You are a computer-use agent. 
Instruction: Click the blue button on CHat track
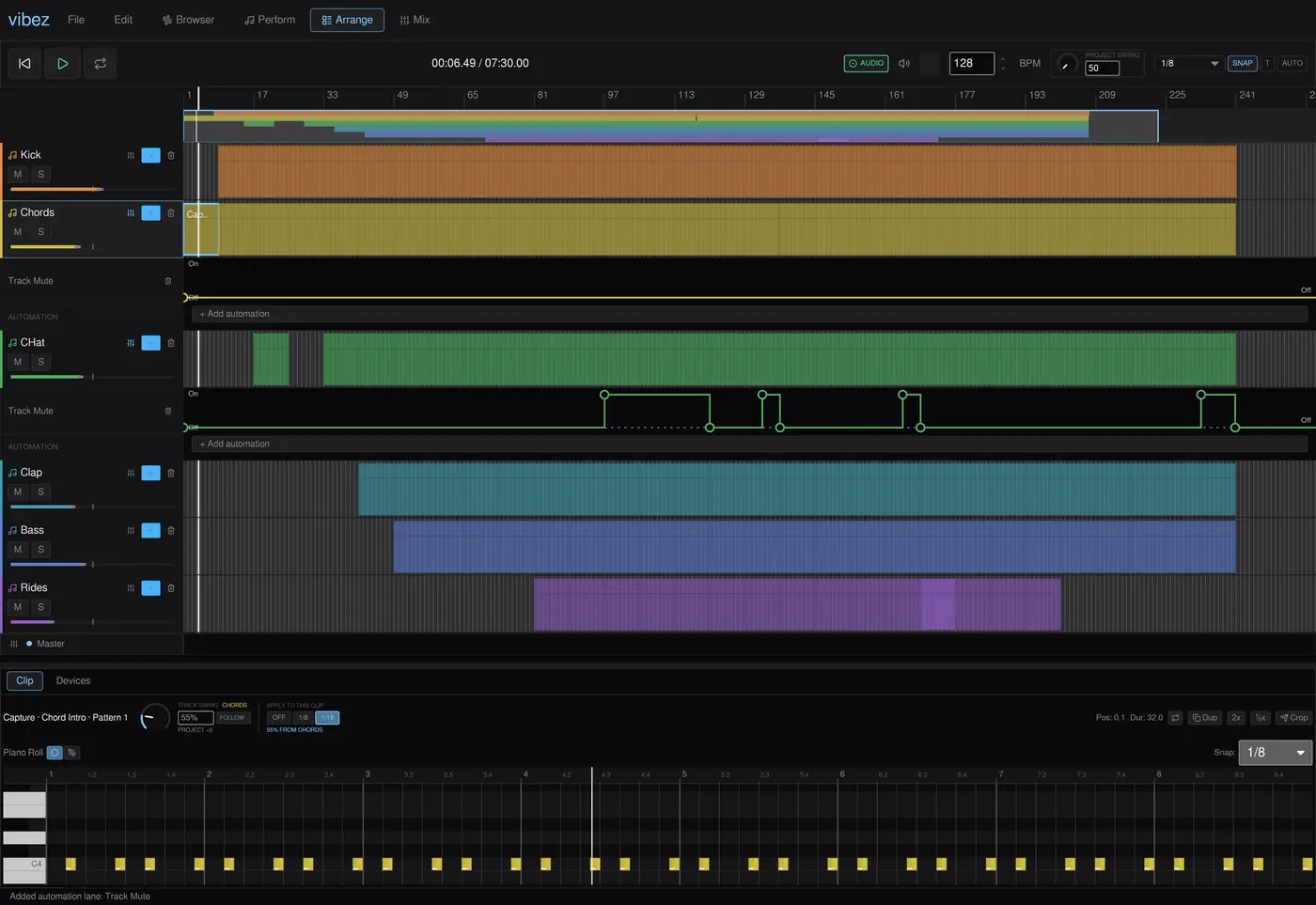[150, 343]
